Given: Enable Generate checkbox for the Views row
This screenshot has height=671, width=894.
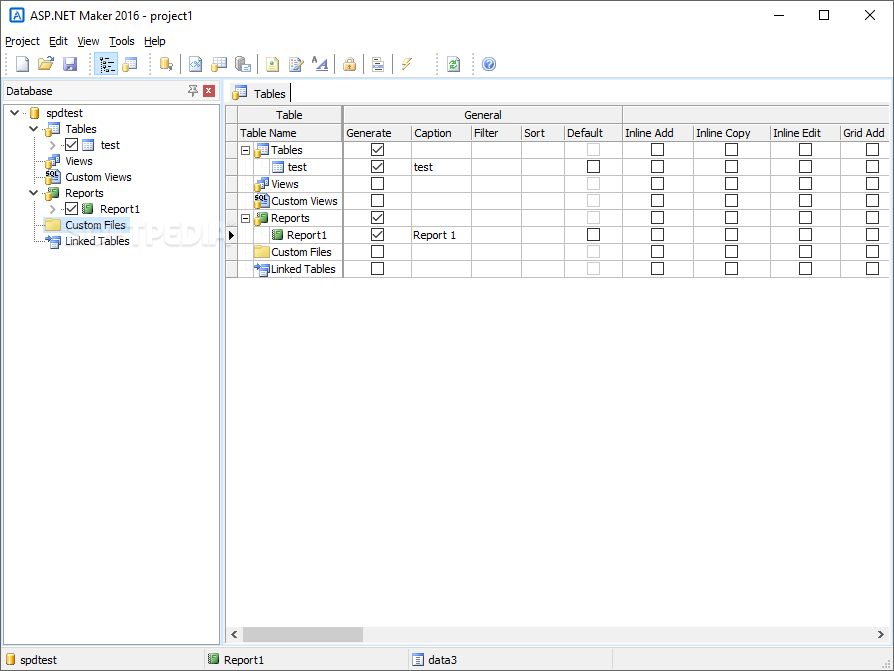Looking at the screenshot, I should pyautogui.click(x=377, y=184).
